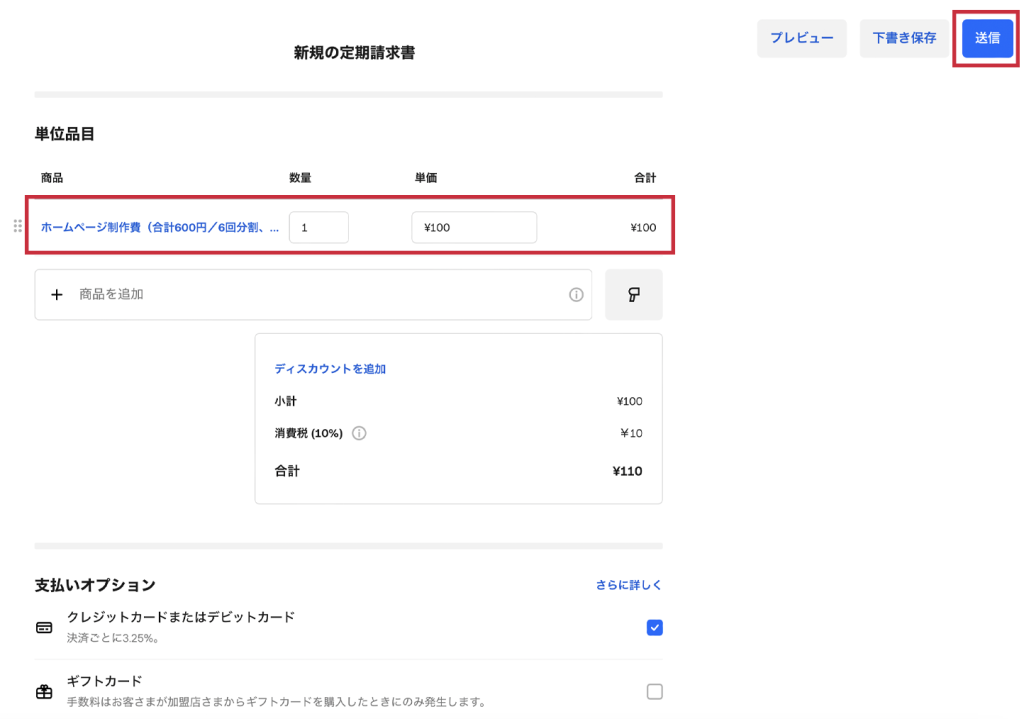Click the 単価 field showing ¥100

(473, 227)
